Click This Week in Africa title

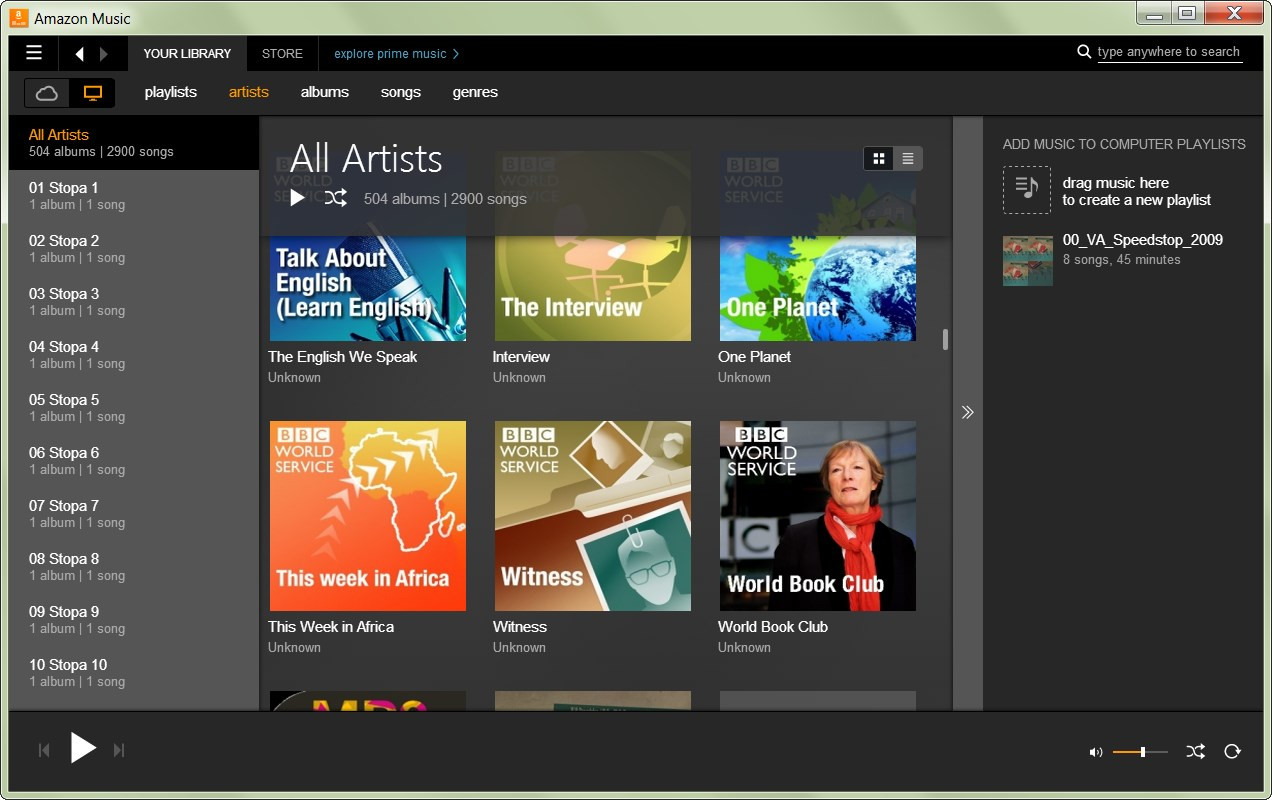(x=331, y=627)
